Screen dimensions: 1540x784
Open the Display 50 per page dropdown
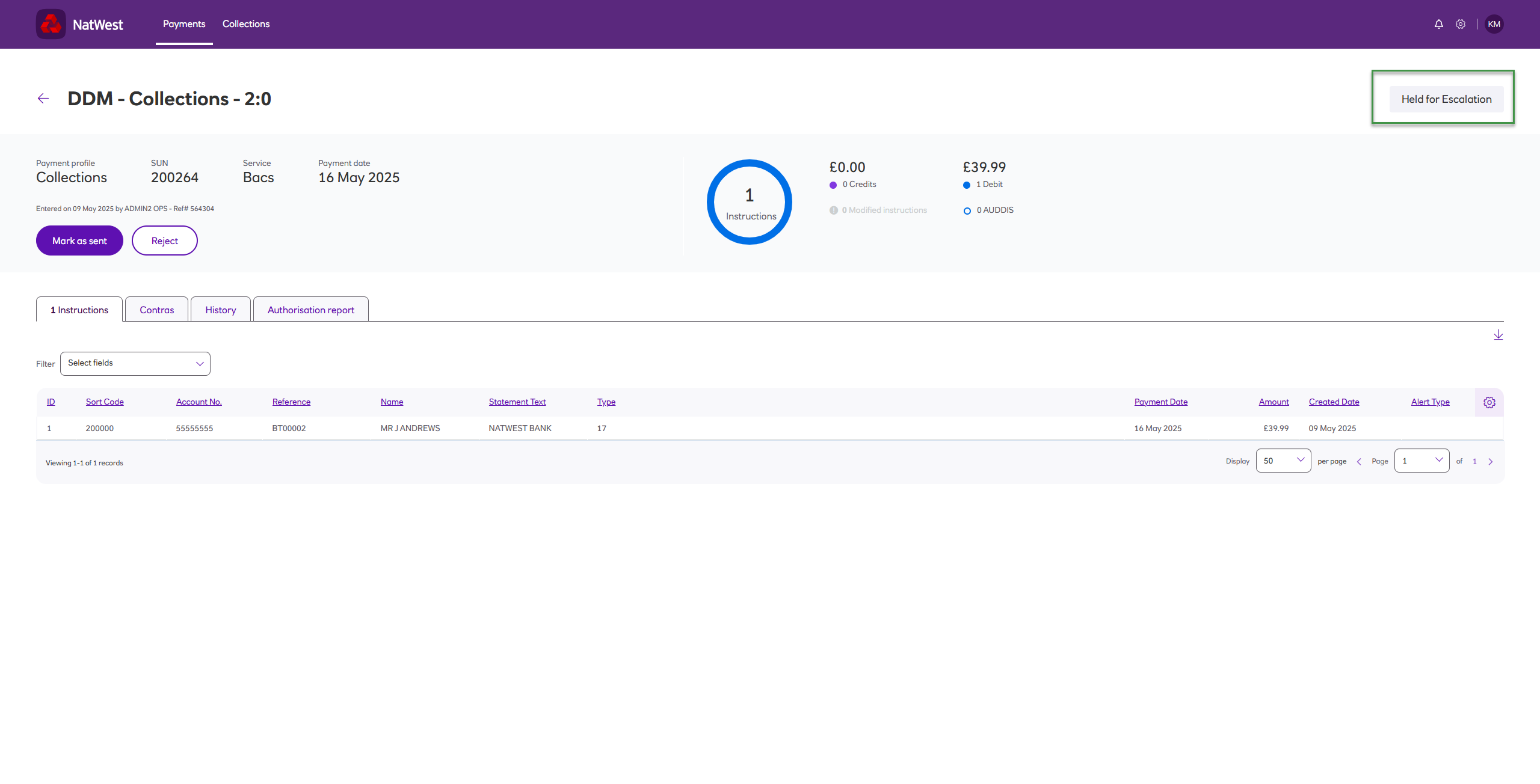[1283, 461]
